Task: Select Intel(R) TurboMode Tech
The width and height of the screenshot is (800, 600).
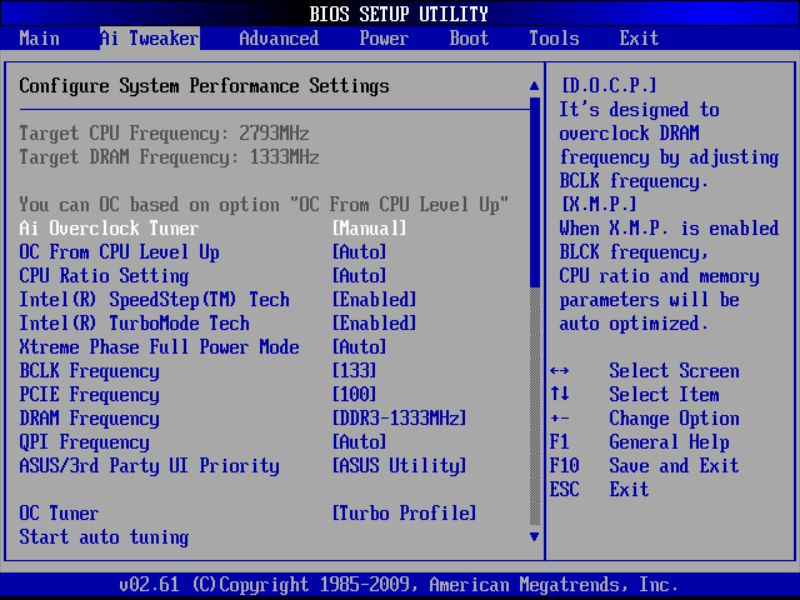Action: coord(134,323)
